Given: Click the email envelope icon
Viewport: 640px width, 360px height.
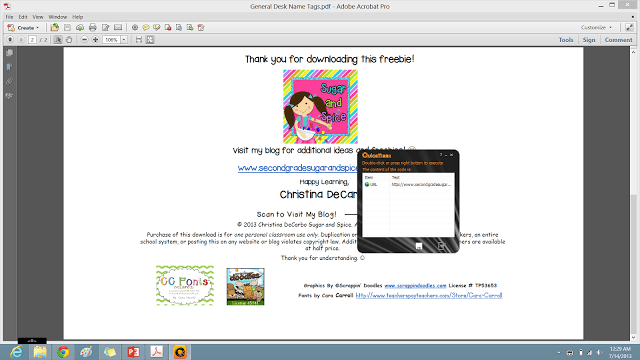Looking at the screenshot, I should tap(118, 28).
